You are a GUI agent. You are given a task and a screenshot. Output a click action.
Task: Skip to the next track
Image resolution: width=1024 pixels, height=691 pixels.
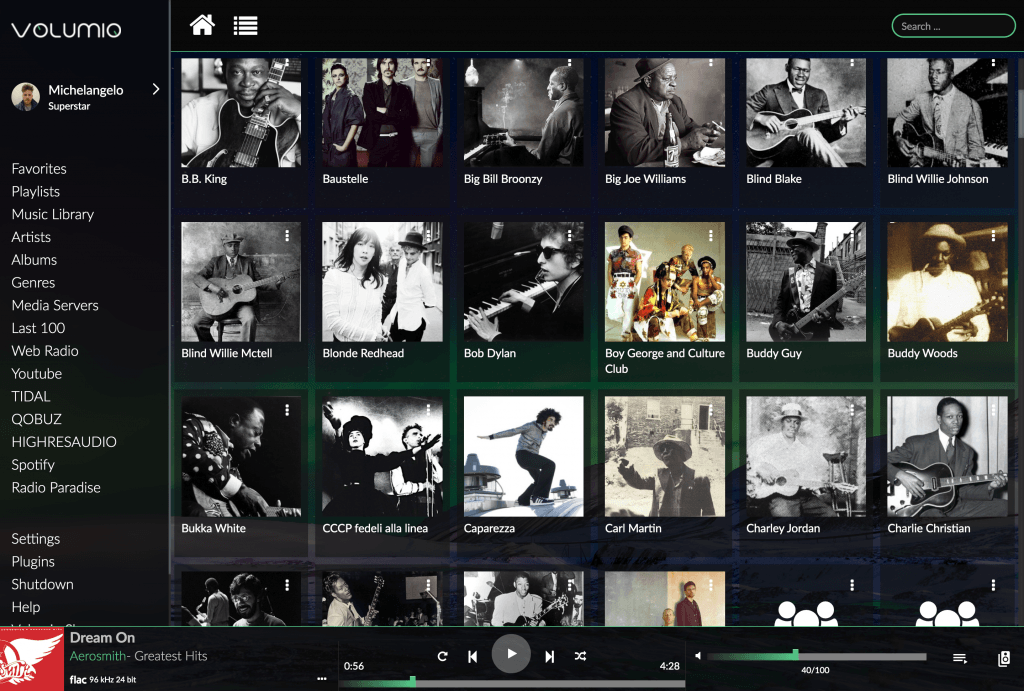point(548,655)
